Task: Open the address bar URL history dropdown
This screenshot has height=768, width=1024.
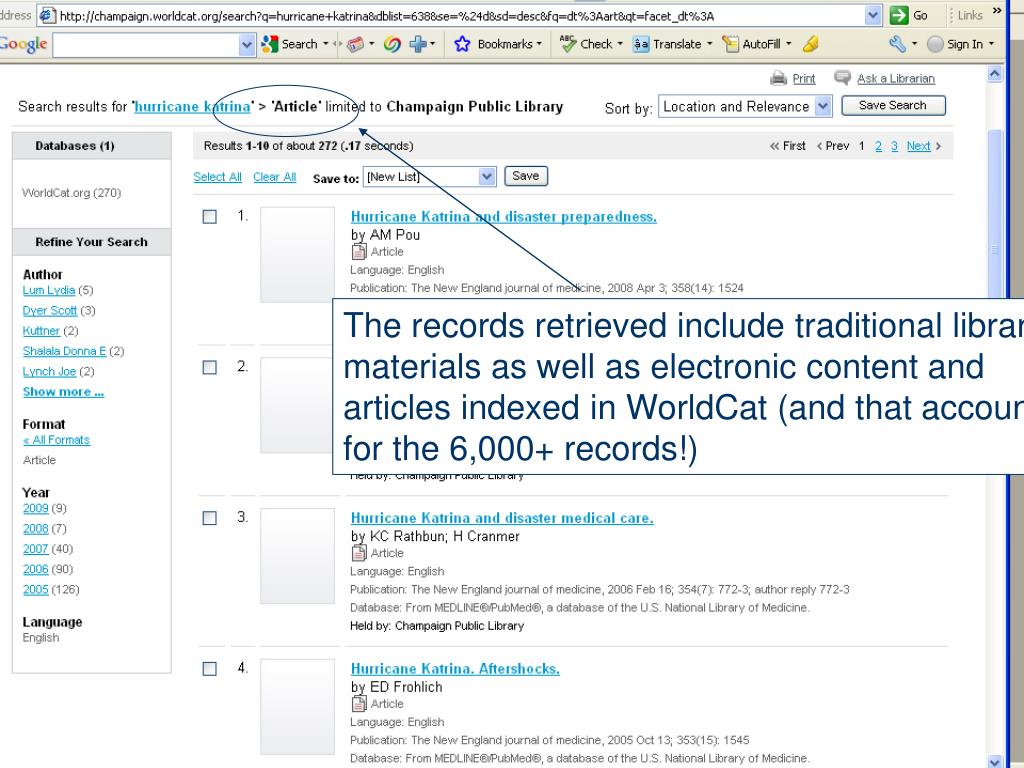Action: [x=872, y=16]
